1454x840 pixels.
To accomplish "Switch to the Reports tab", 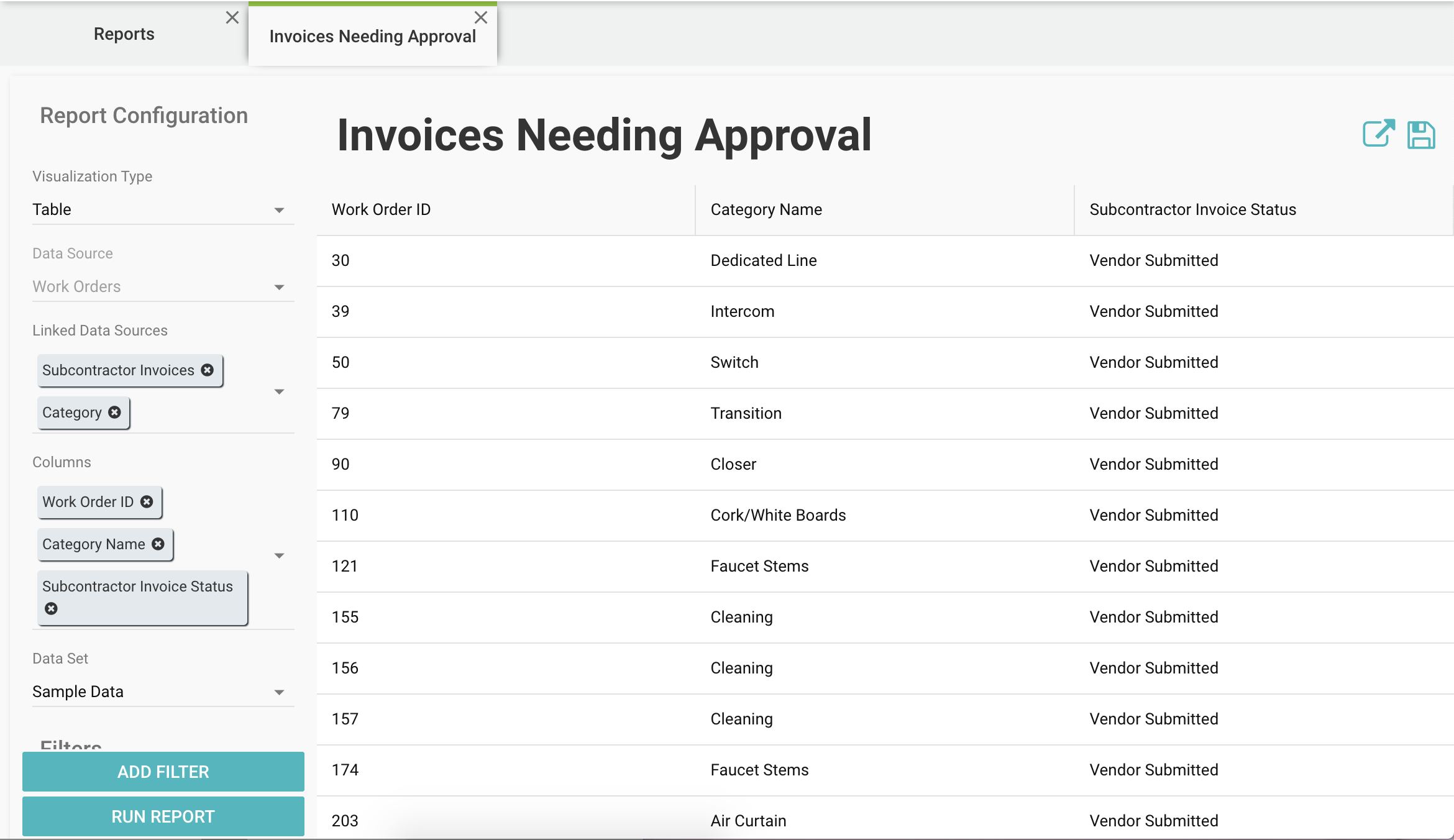I will pos(124,34).
